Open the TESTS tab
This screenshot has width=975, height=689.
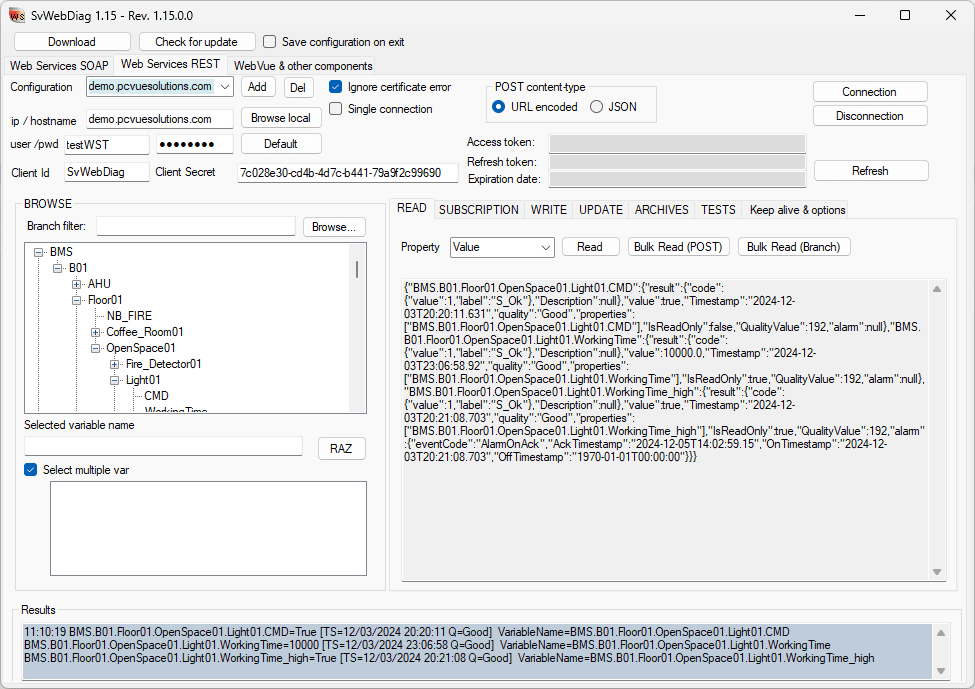(718, 210)
